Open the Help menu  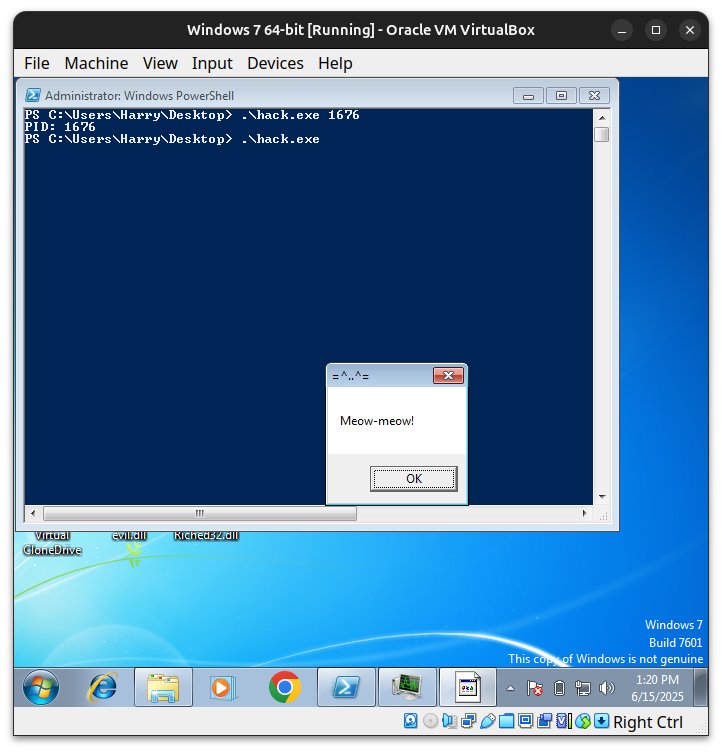[335, 63]
